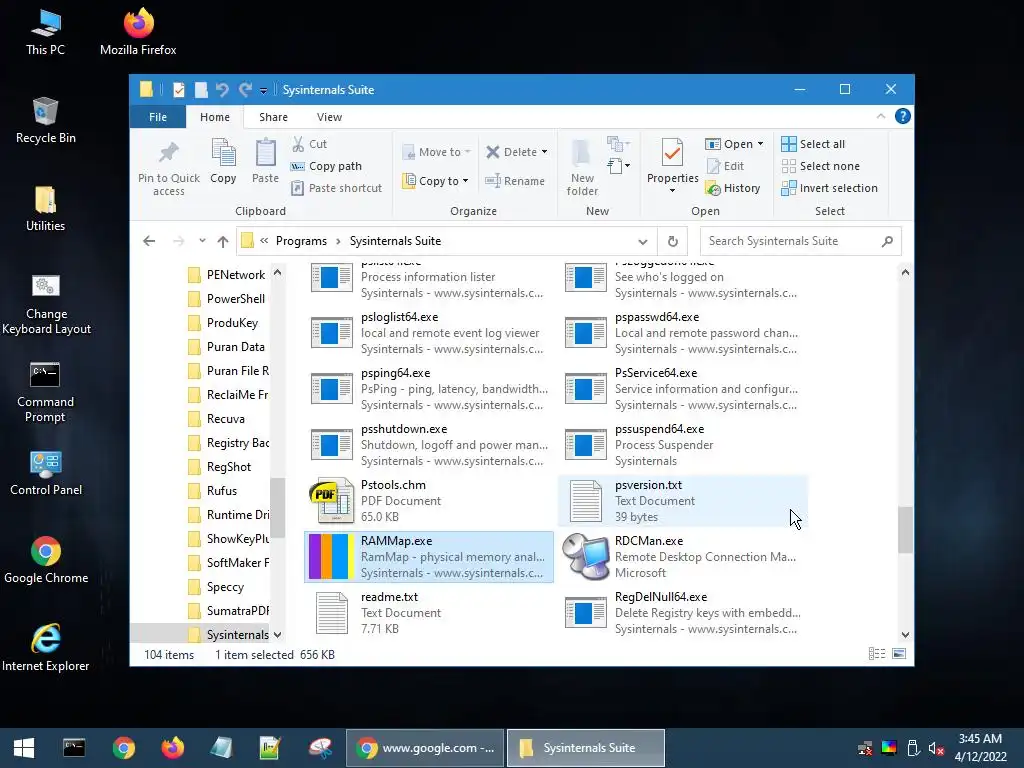Screen dimensions: 1024x768
Task: Open the File ribbon tab
Action: click(157, 117)
